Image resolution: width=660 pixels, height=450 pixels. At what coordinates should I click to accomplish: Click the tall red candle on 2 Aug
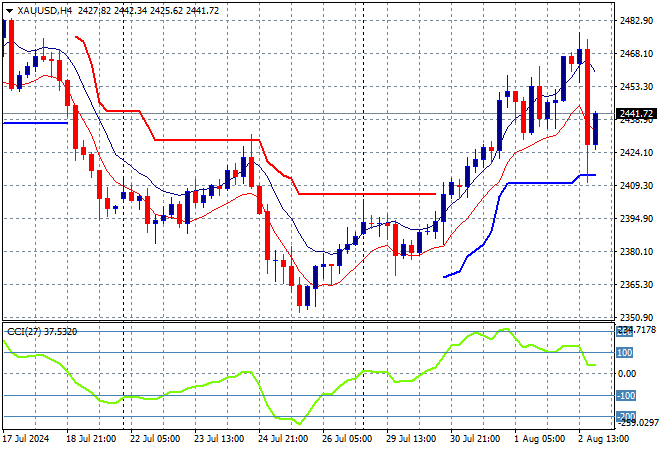(x=587, y=97)
